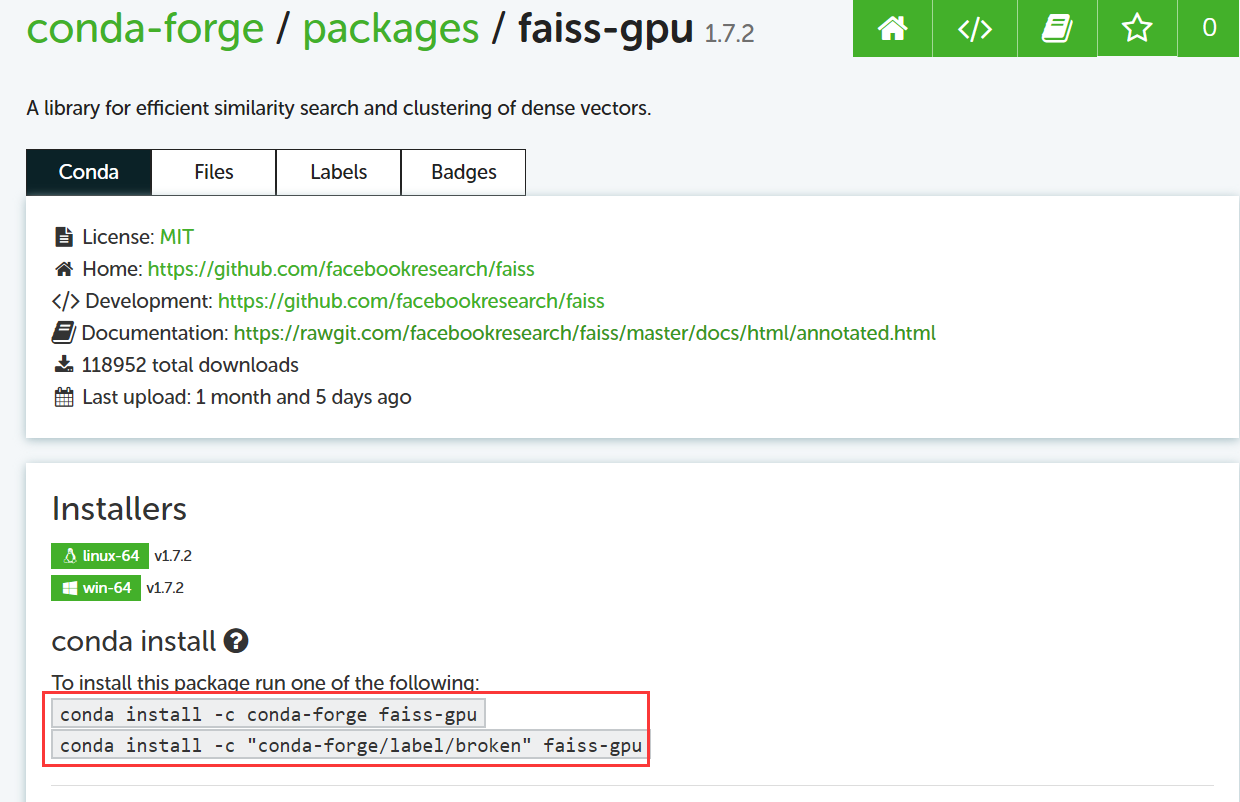Switch to the Labels tab
1240x802 pixels.
[x=338, y=172]
